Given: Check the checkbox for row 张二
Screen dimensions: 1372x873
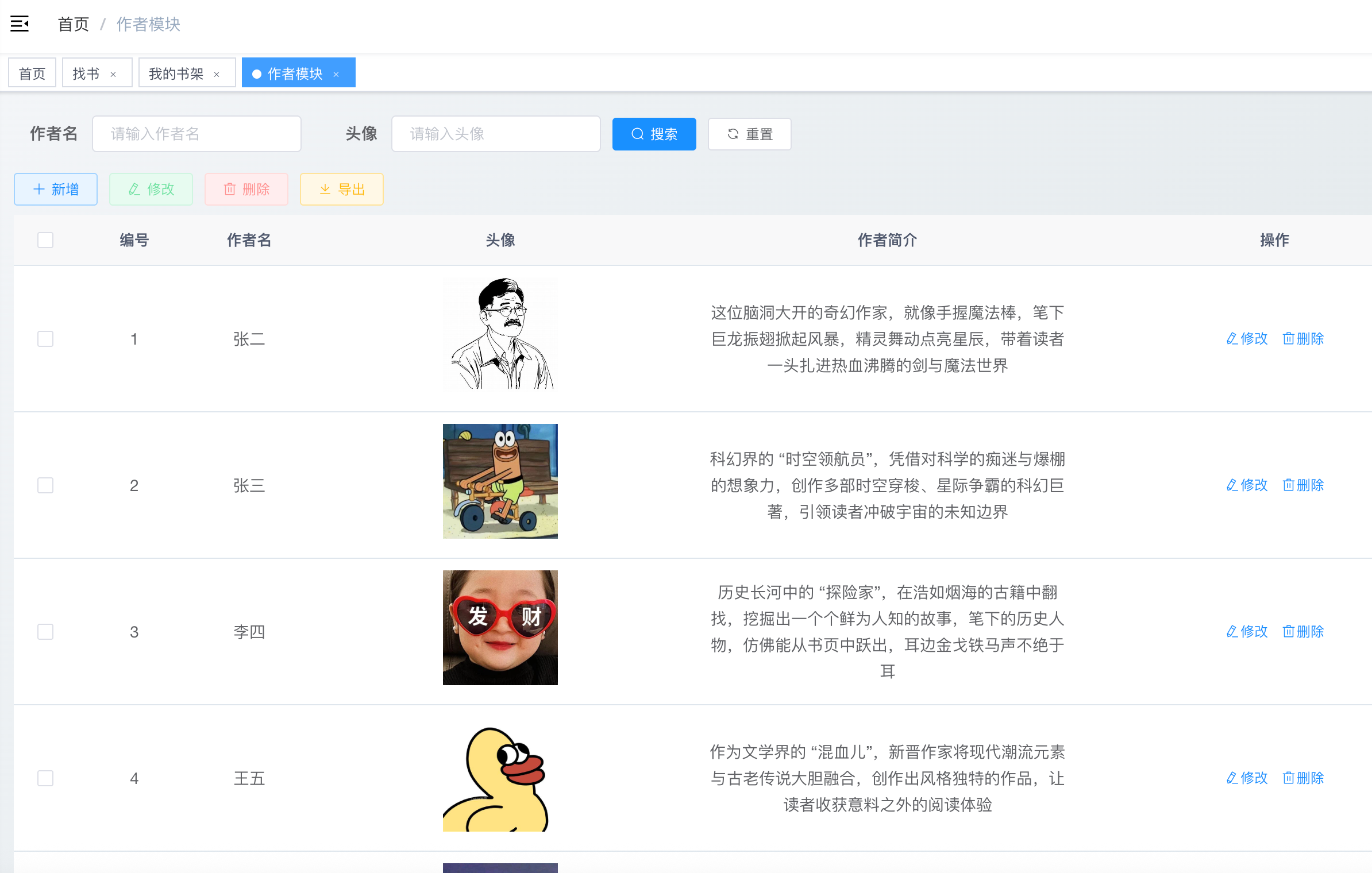Looking at the screenshot, I should (45, 339).
